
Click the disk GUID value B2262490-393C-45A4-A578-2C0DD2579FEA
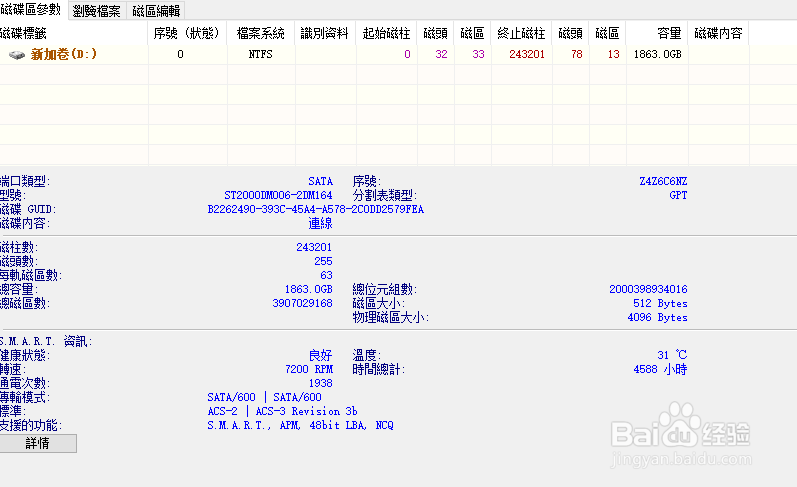pos(316,209)
